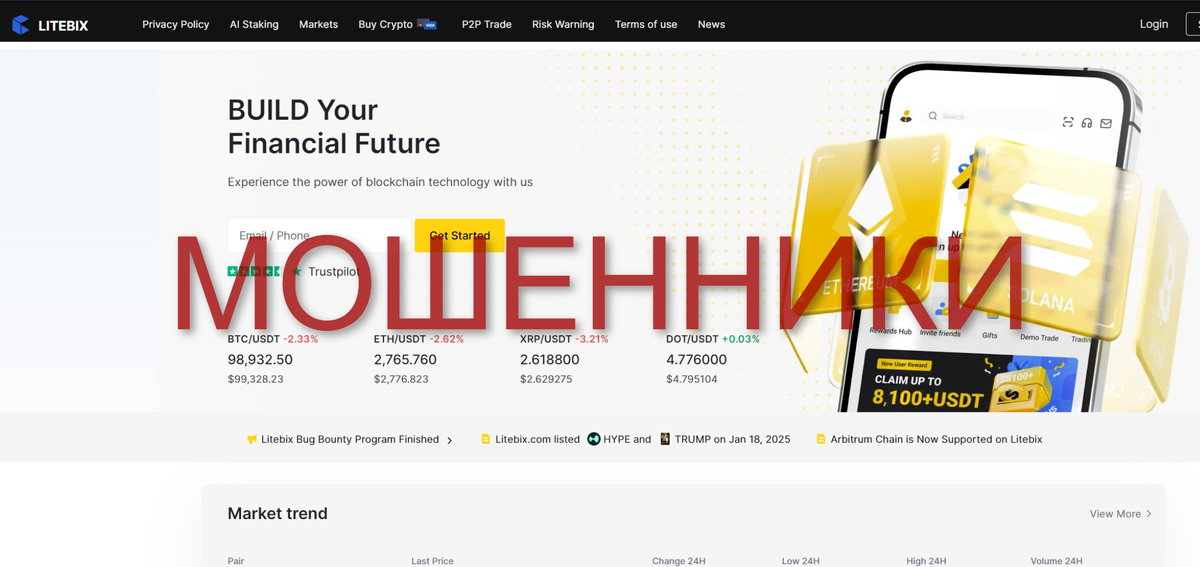The image size is (1200, 567).
Task: Open the News page
Action: pos(711,24)
